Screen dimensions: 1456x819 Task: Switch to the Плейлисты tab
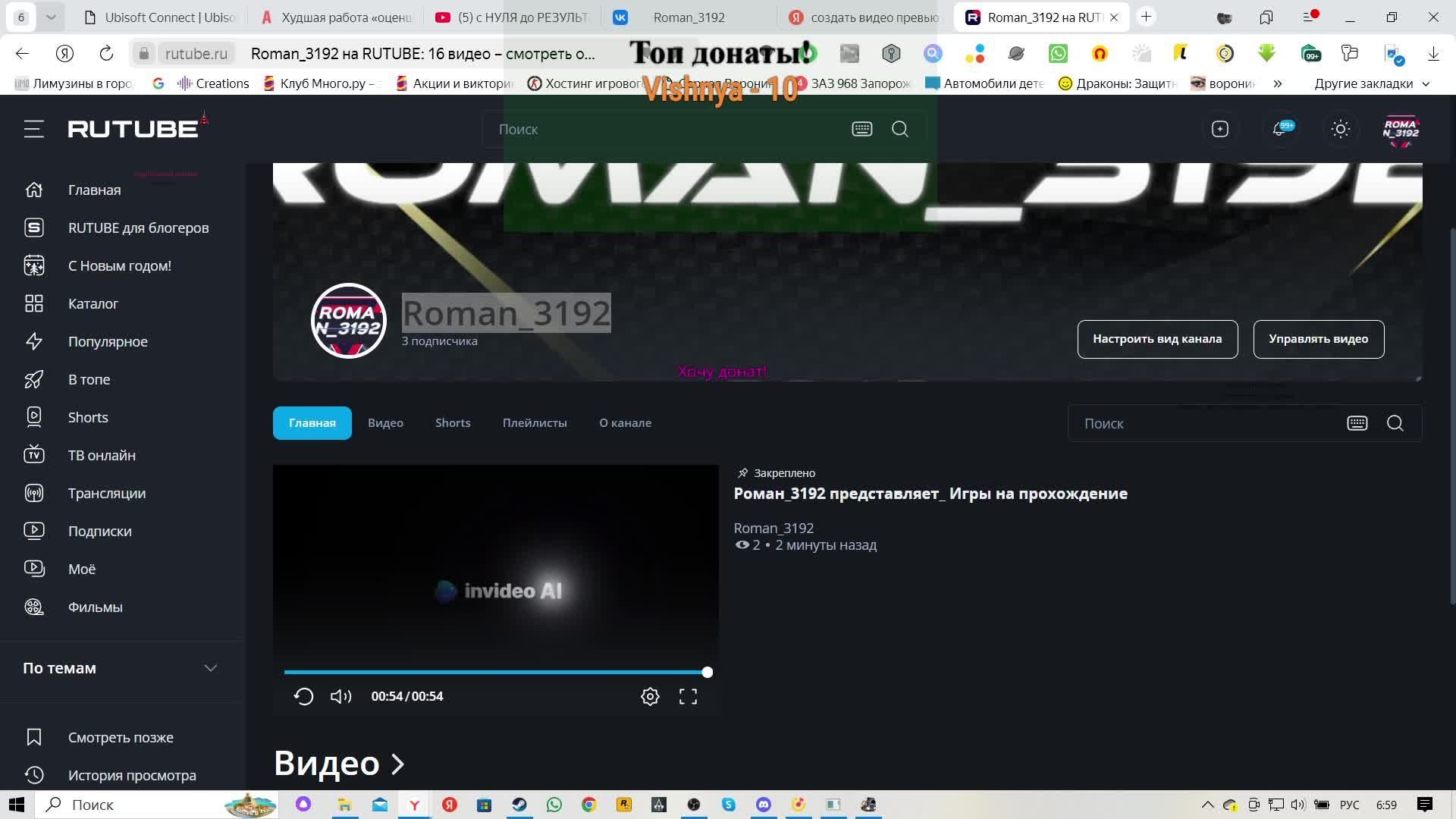click(534, 423)
